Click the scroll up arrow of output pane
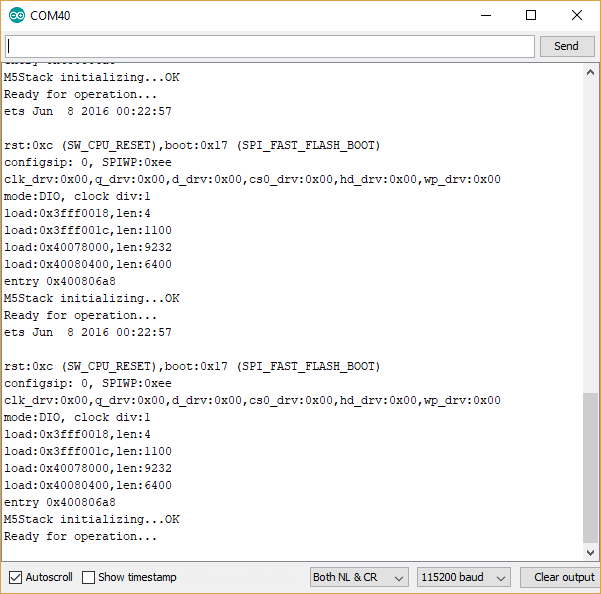This screenshot has height=594, width=601. pos(590,72)
